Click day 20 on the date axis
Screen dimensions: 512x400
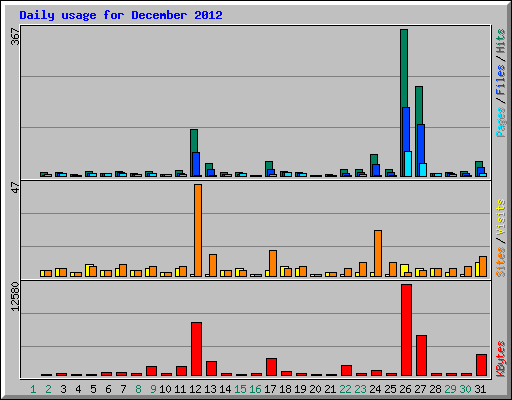[315, 389]
